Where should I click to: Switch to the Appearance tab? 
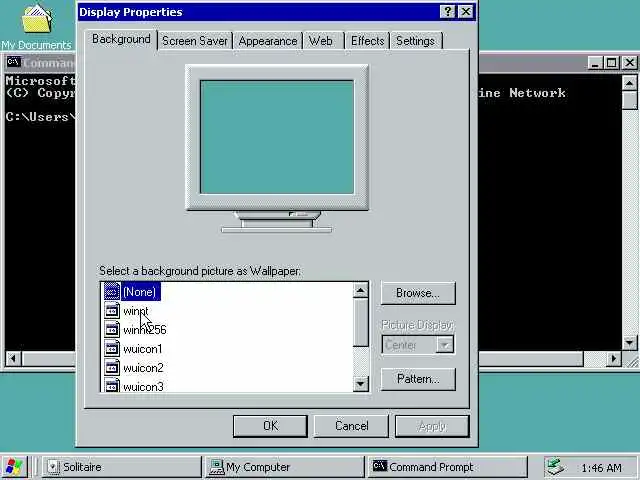coord(268,41)
